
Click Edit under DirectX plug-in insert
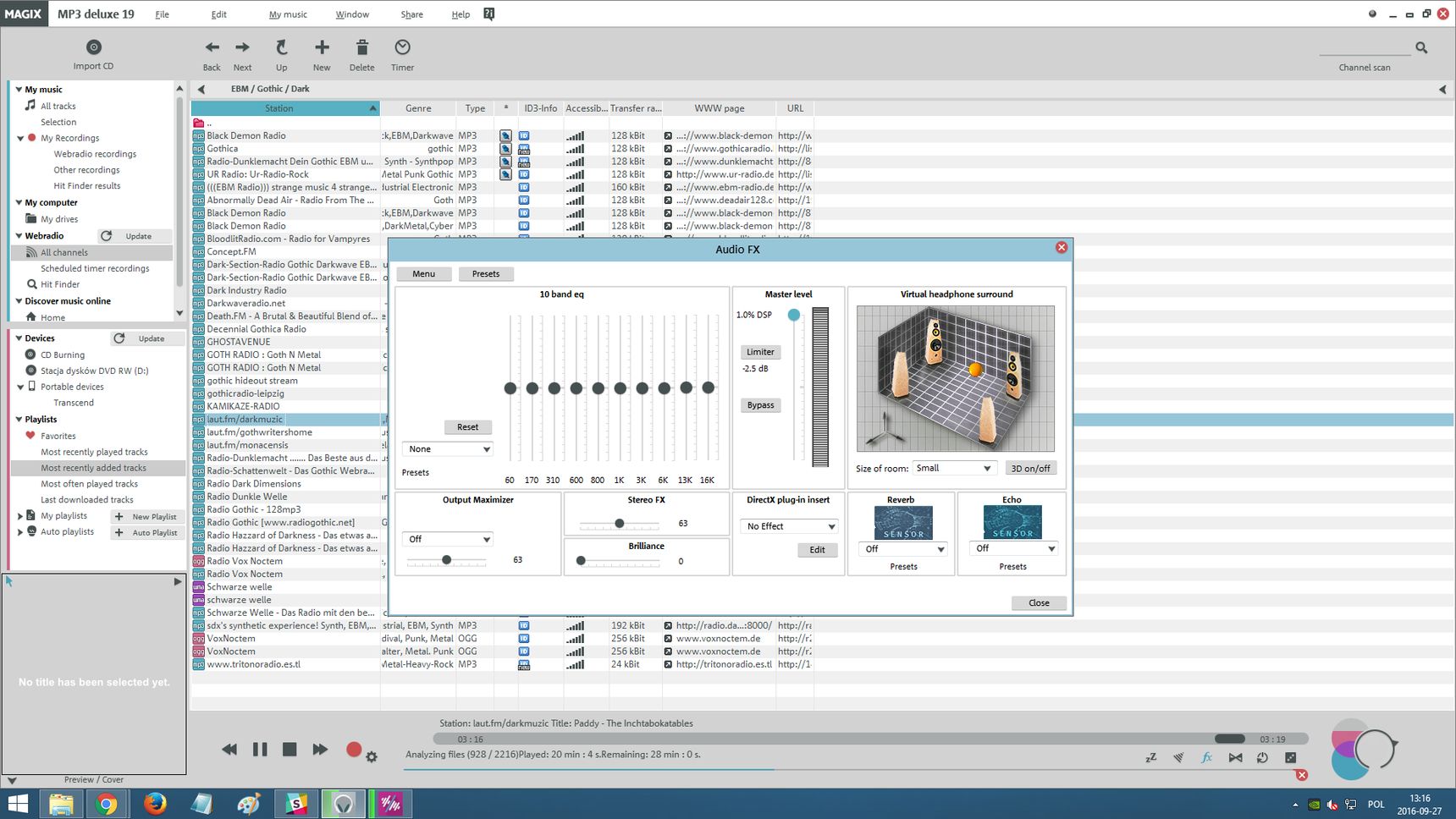(817, 550)
